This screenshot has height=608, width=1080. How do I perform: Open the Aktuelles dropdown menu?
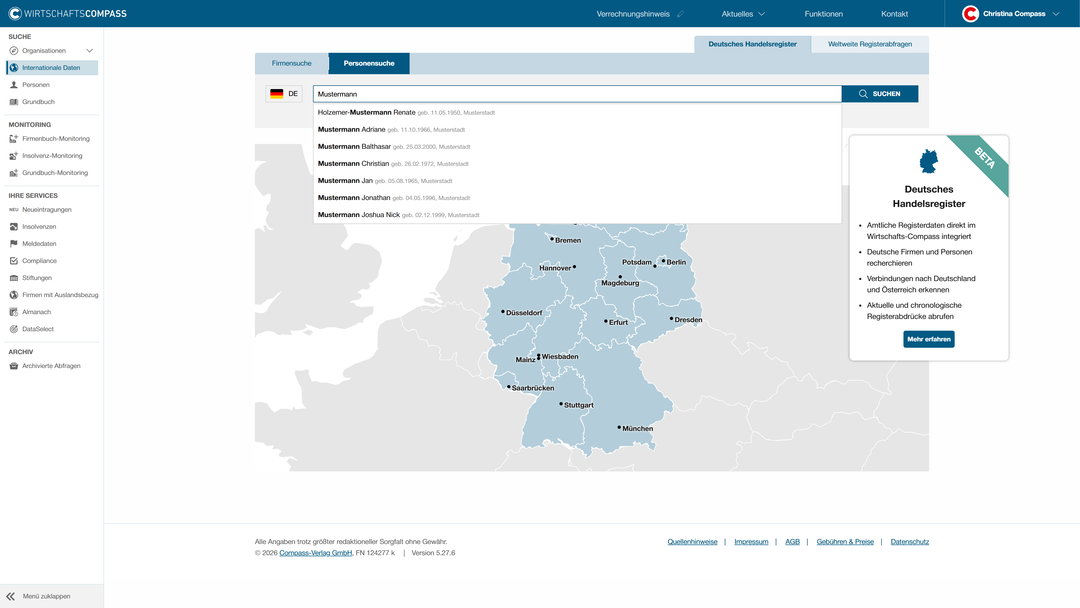(743, 14)
